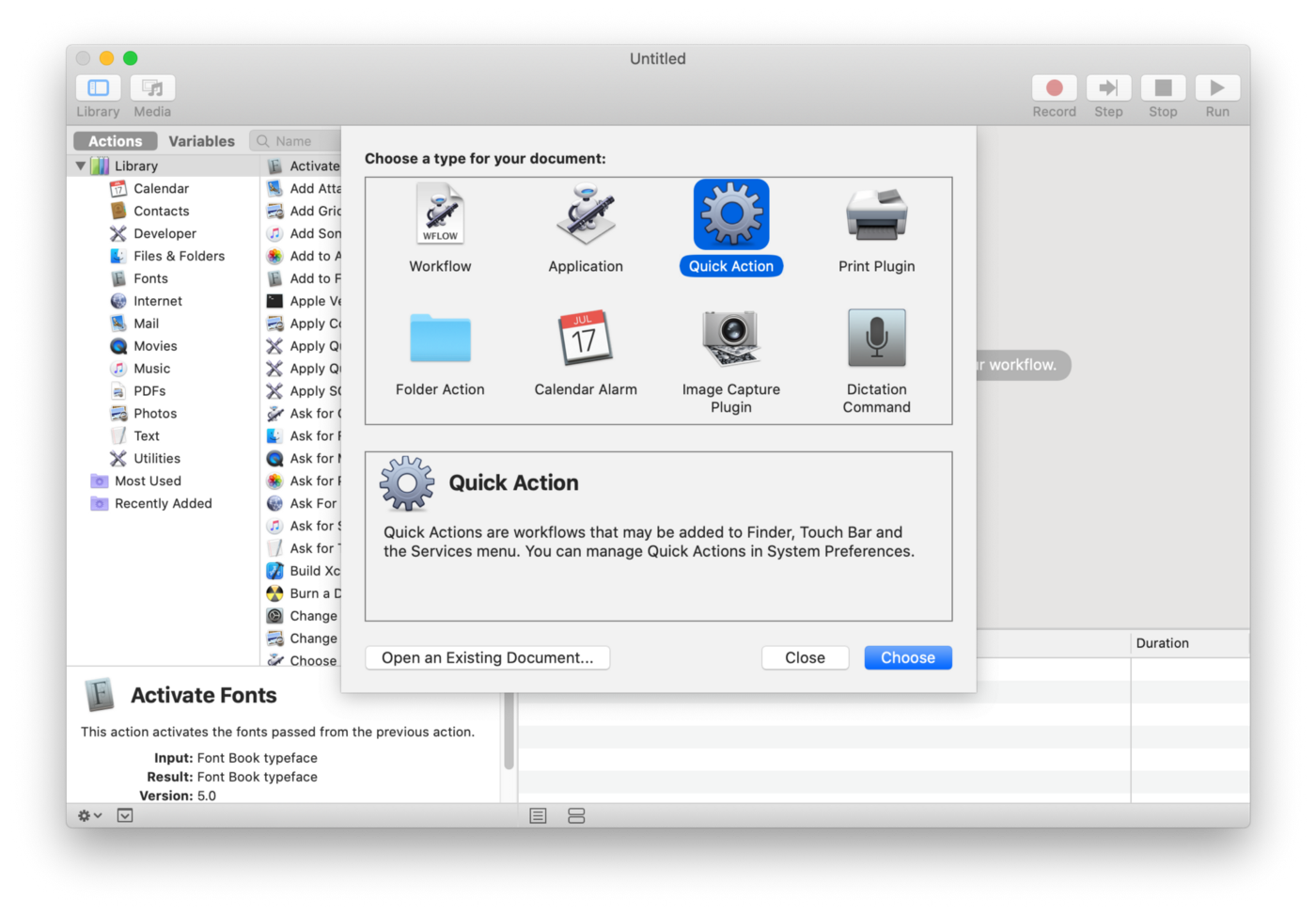Select the Application document type
The image size is (1316, 915).
586,229
